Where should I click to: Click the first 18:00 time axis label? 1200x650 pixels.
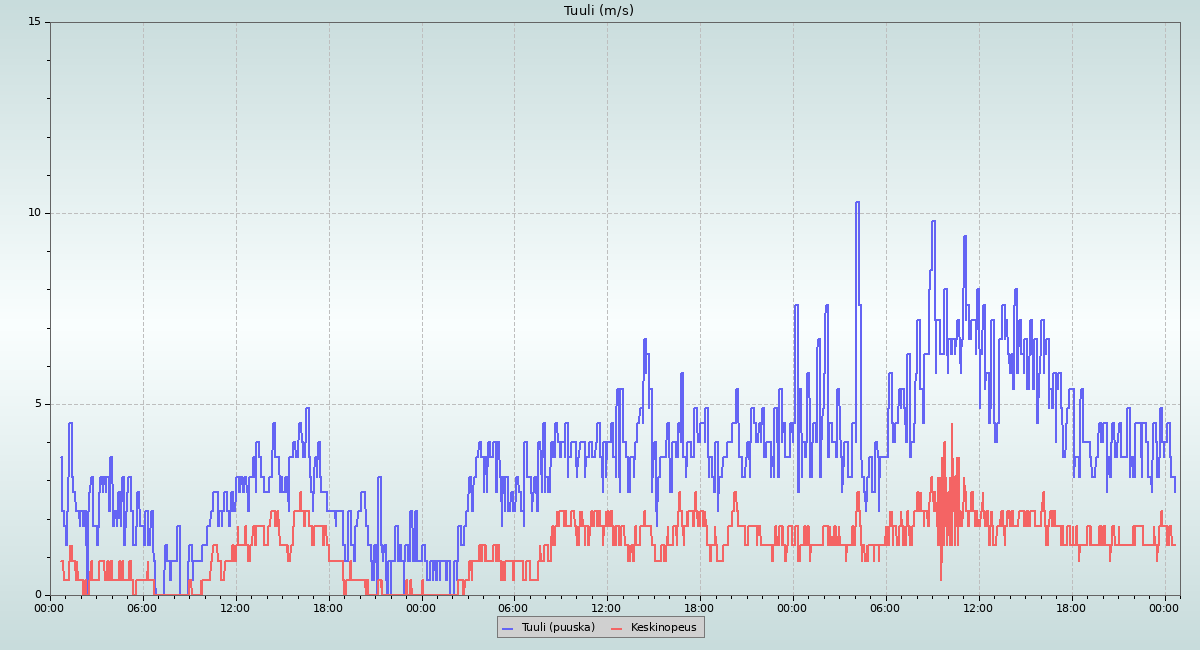(328, 607)
